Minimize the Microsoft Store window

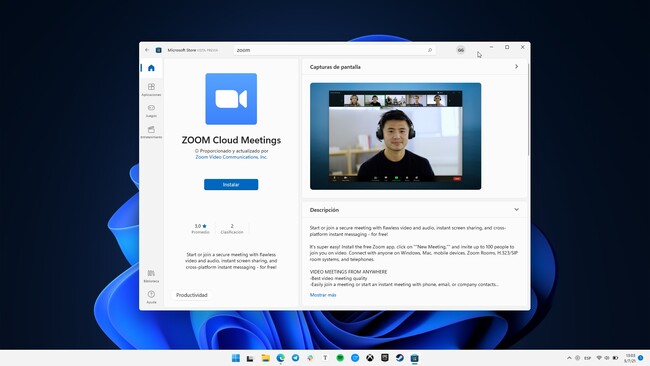491,47
